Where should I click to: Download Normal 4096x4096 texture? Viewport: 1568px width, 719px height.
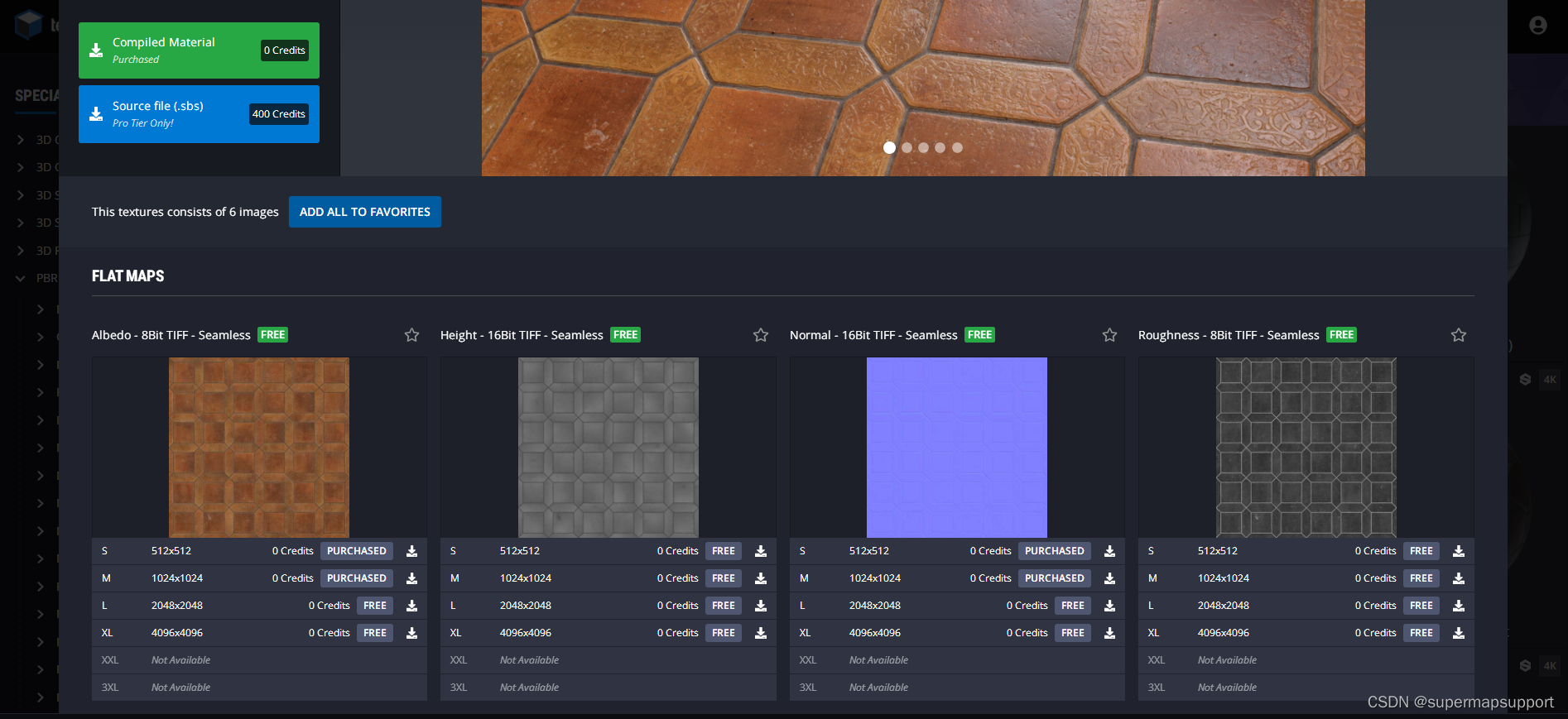tap(1109, 633)
